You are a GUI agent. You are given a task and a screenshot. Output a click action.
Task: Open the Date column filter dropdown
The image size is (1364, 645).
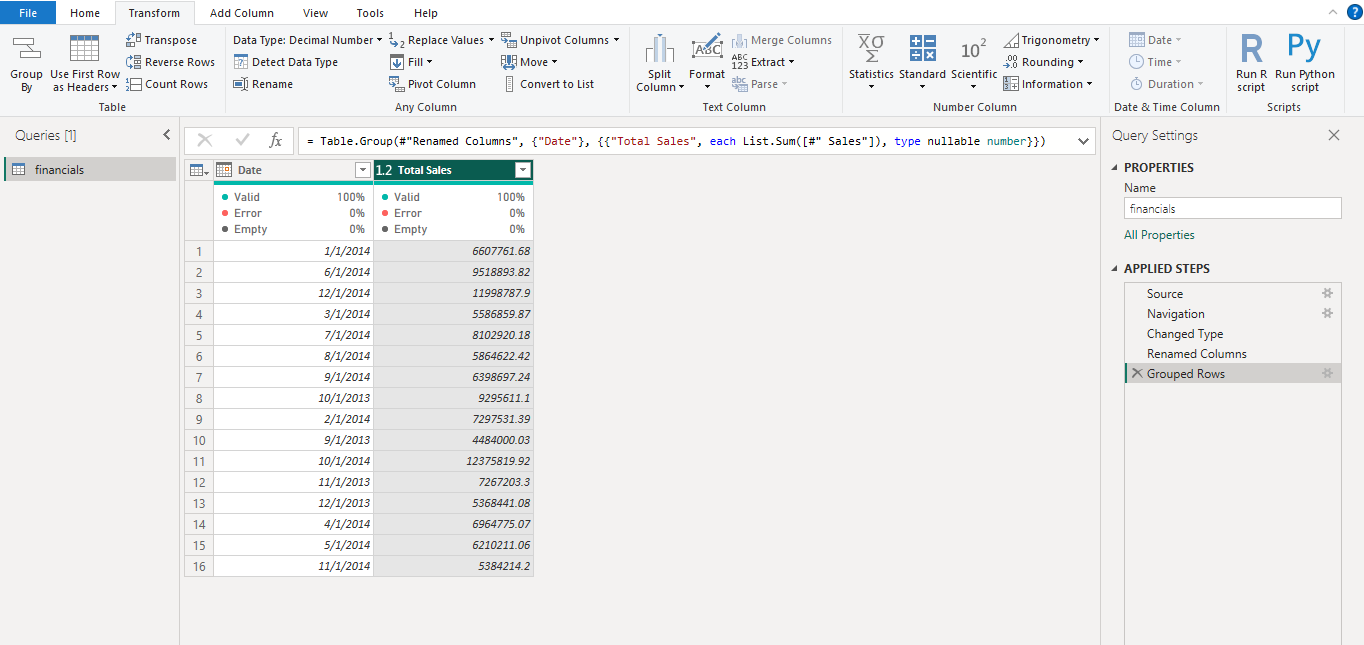(x=362, y=170)
